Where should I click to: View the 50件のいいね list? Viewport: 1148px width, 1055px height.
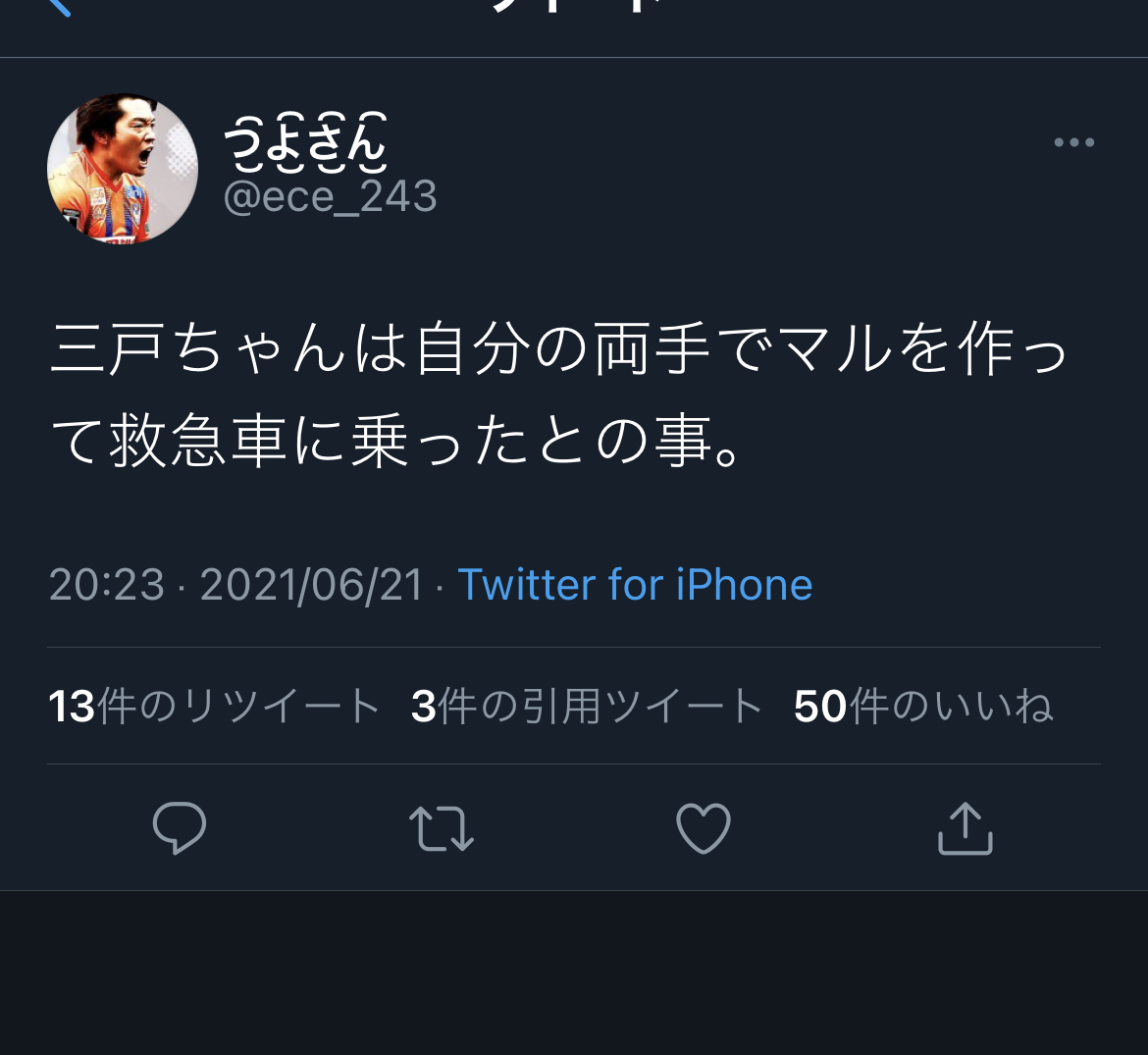(x=923, y=707)
